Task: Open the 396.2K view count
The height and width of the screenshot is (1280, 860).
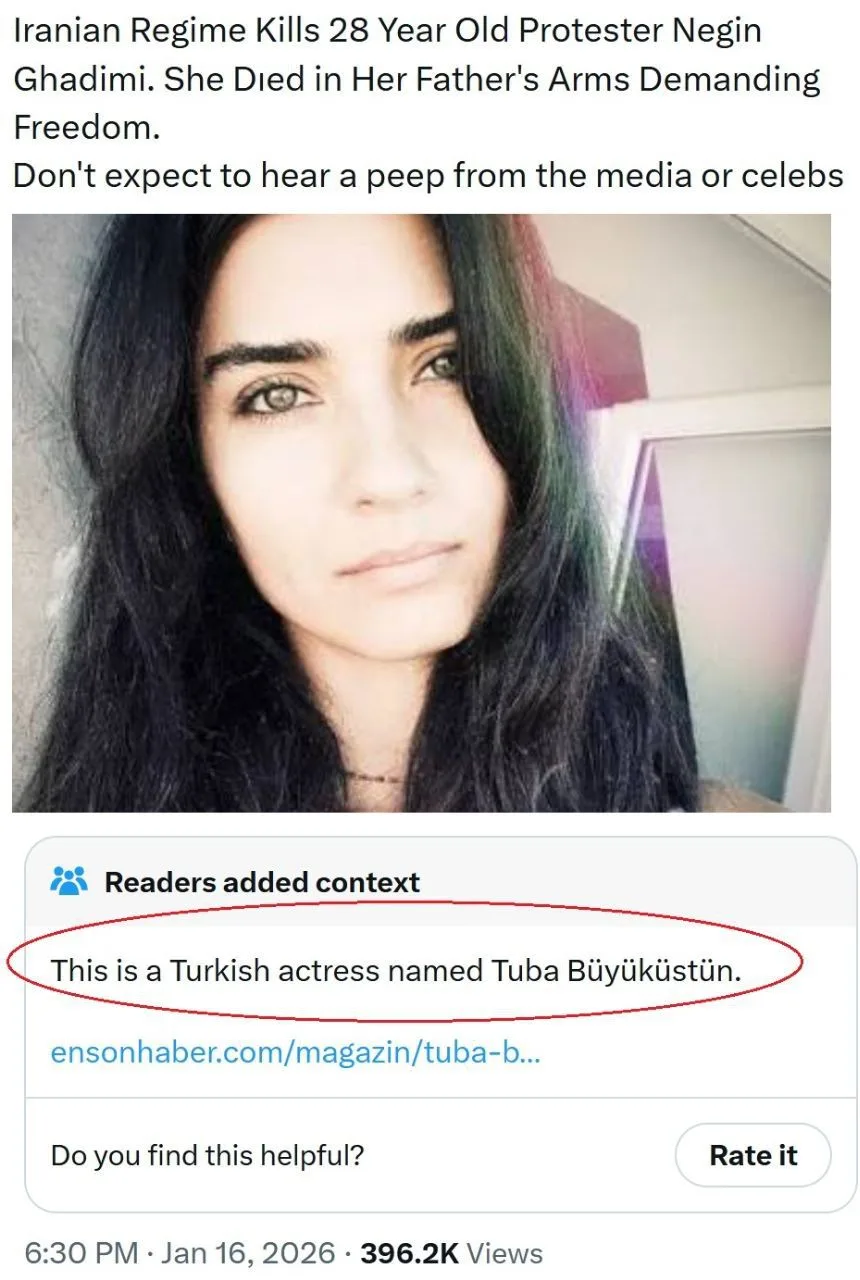Action: (x=409, y=1253)
